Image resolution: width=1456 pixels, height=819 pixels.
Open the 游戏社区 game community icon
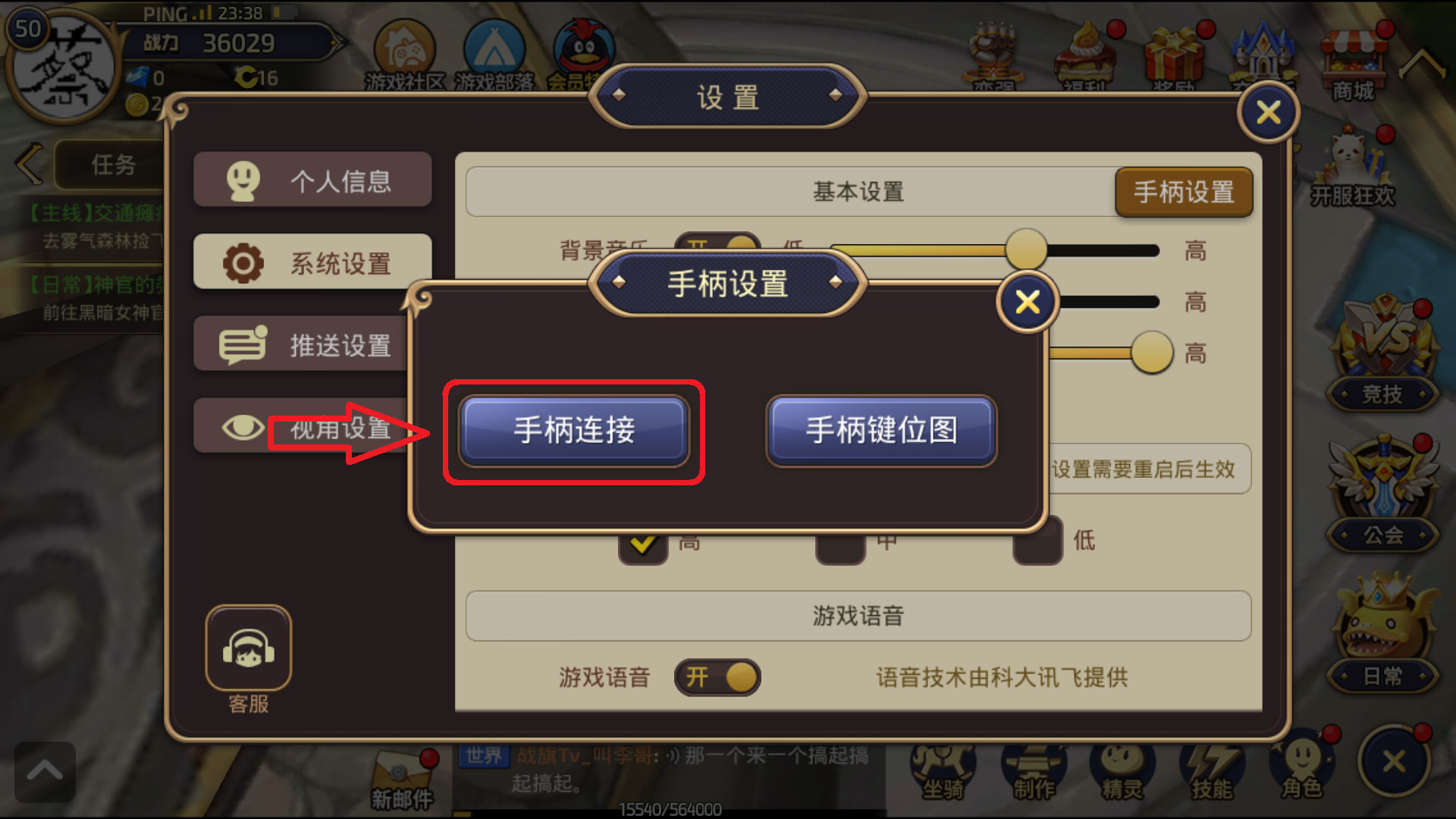pos(405,56)
